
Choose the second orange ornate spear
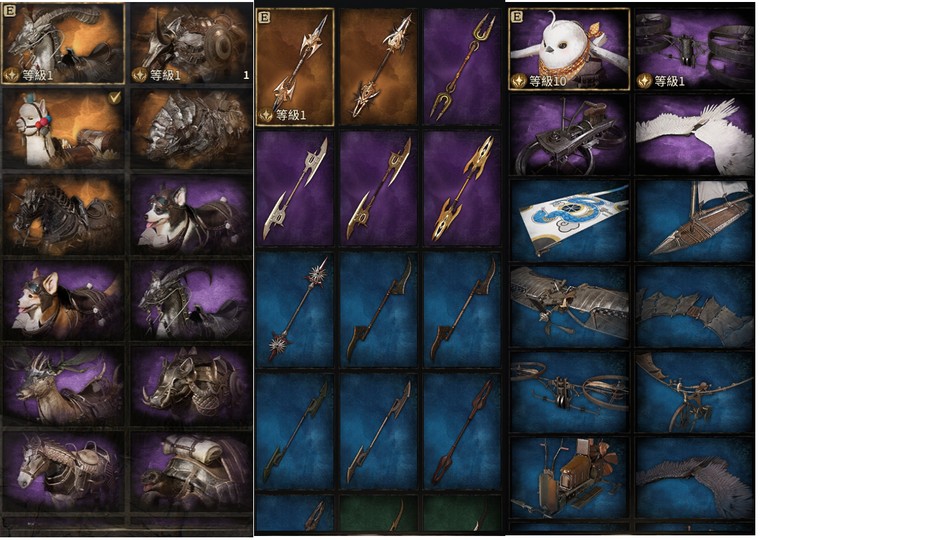click(x=378, y=67)
